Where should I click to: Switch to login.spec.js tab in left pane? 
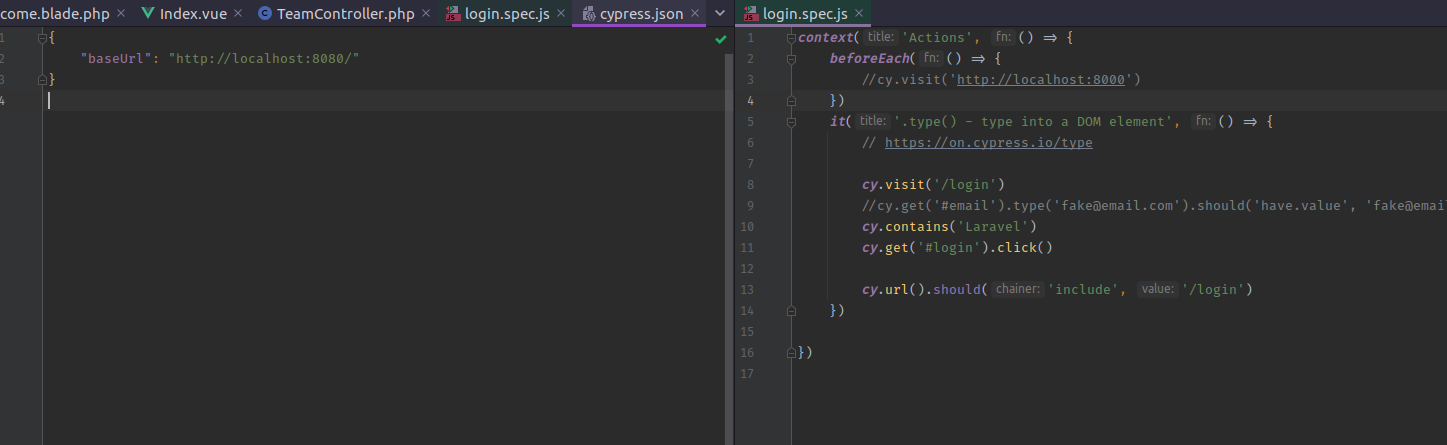(x=506, y=14)
